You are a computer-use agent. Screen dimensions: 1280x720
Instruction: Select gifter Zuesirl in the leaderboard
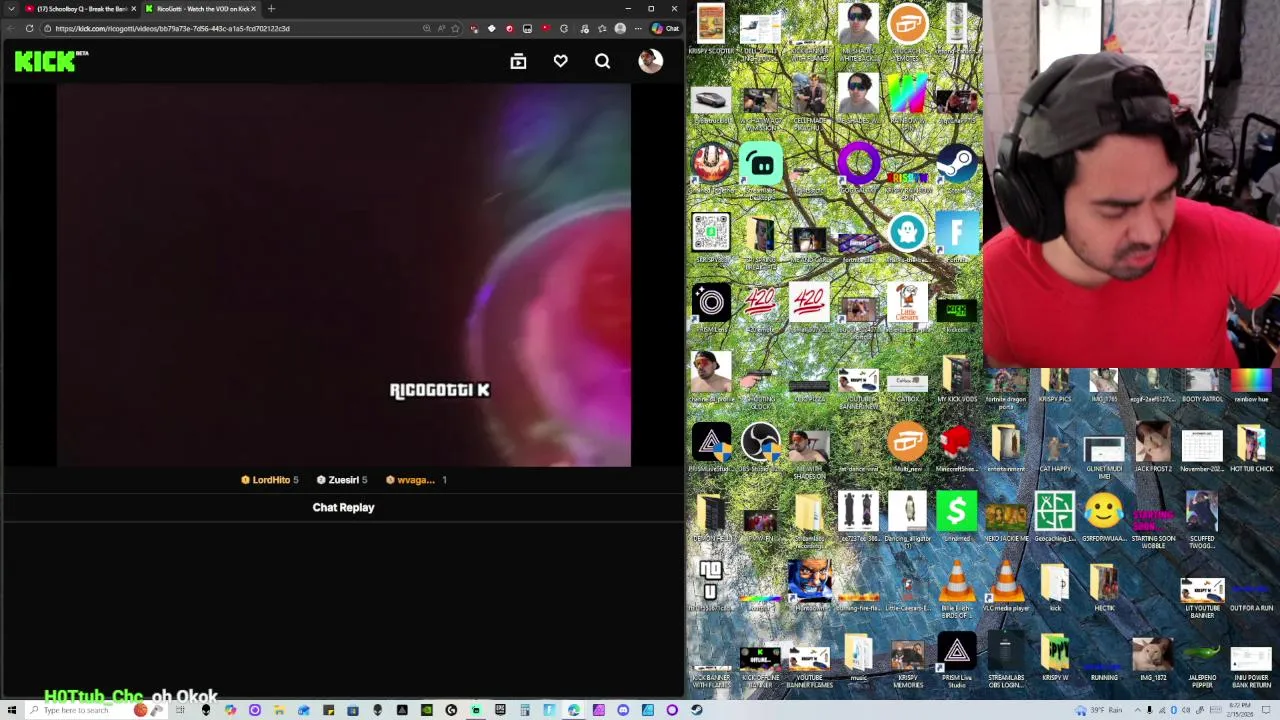click(342, 480)
